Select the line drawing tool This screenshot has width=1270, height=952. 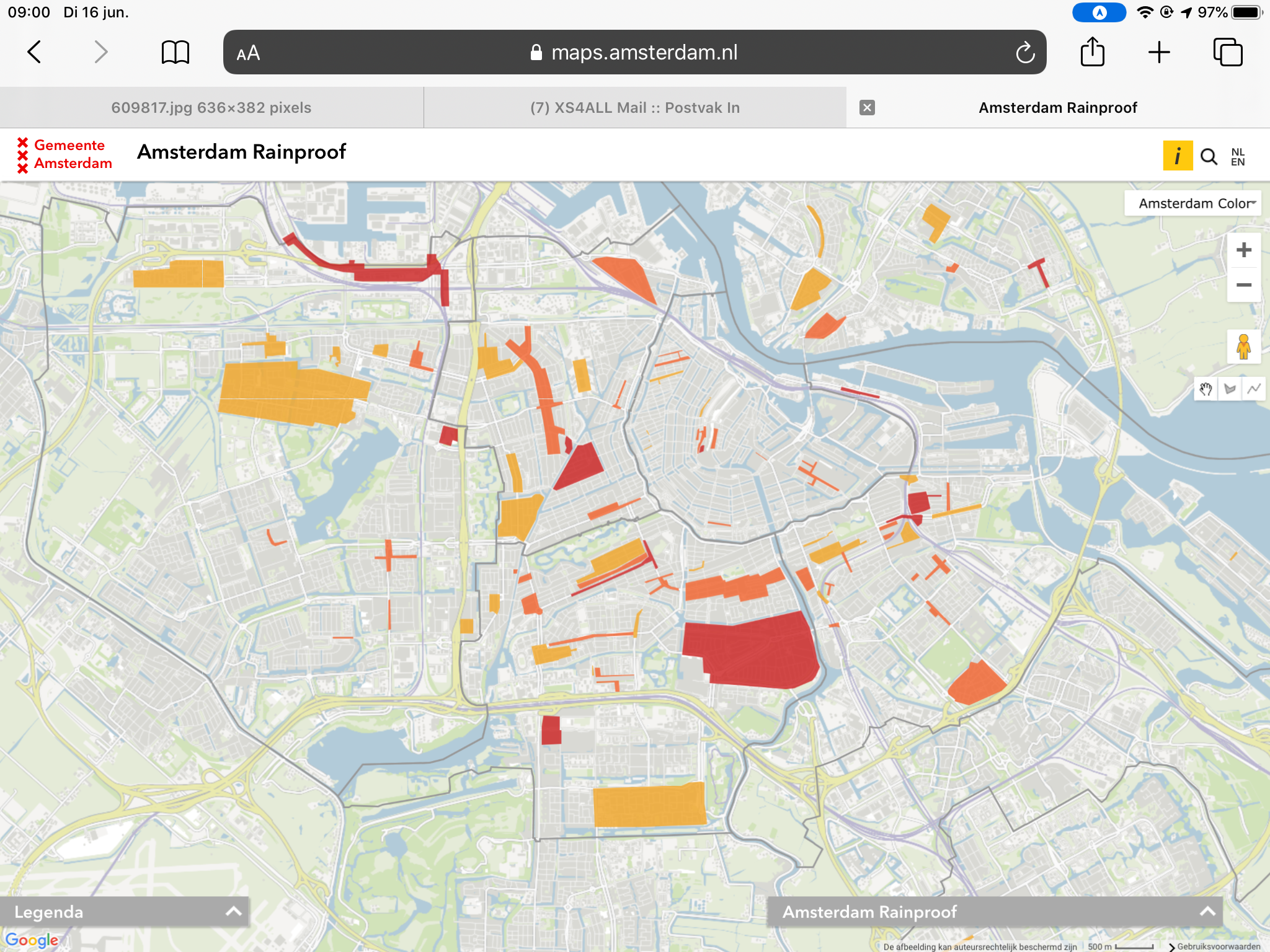[1254, 389]
